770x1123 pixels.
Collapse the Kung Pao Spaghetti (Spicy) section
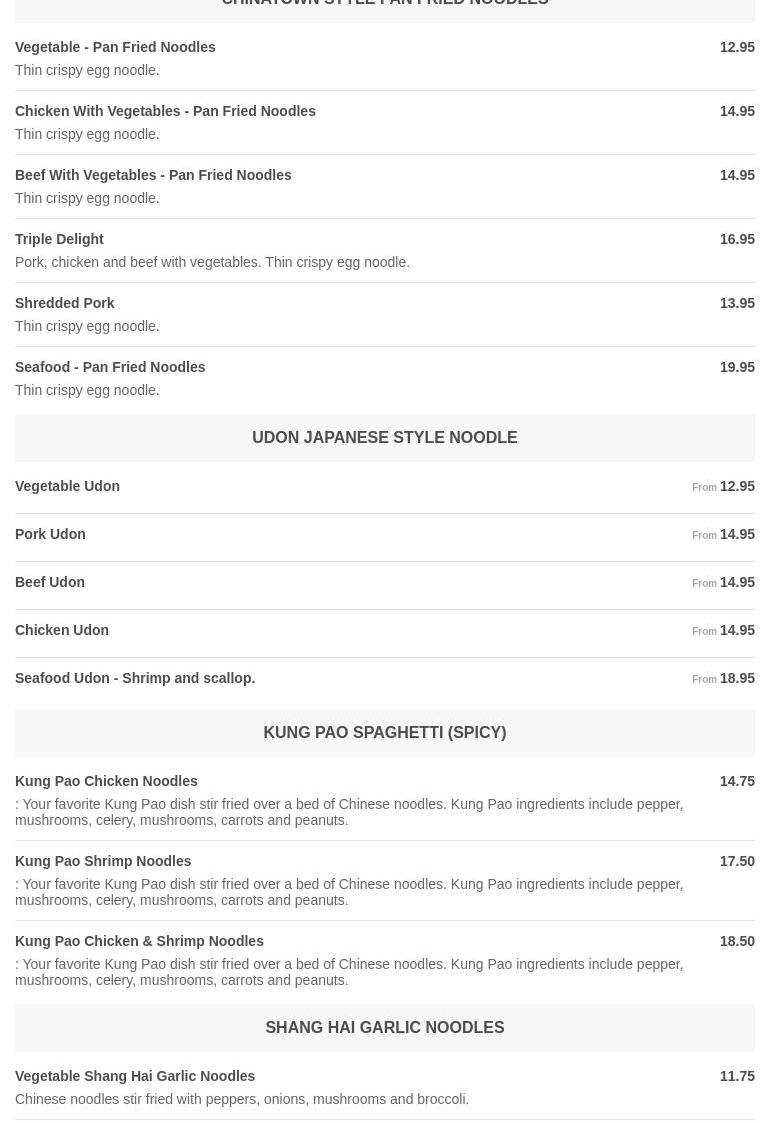[384, 732]
